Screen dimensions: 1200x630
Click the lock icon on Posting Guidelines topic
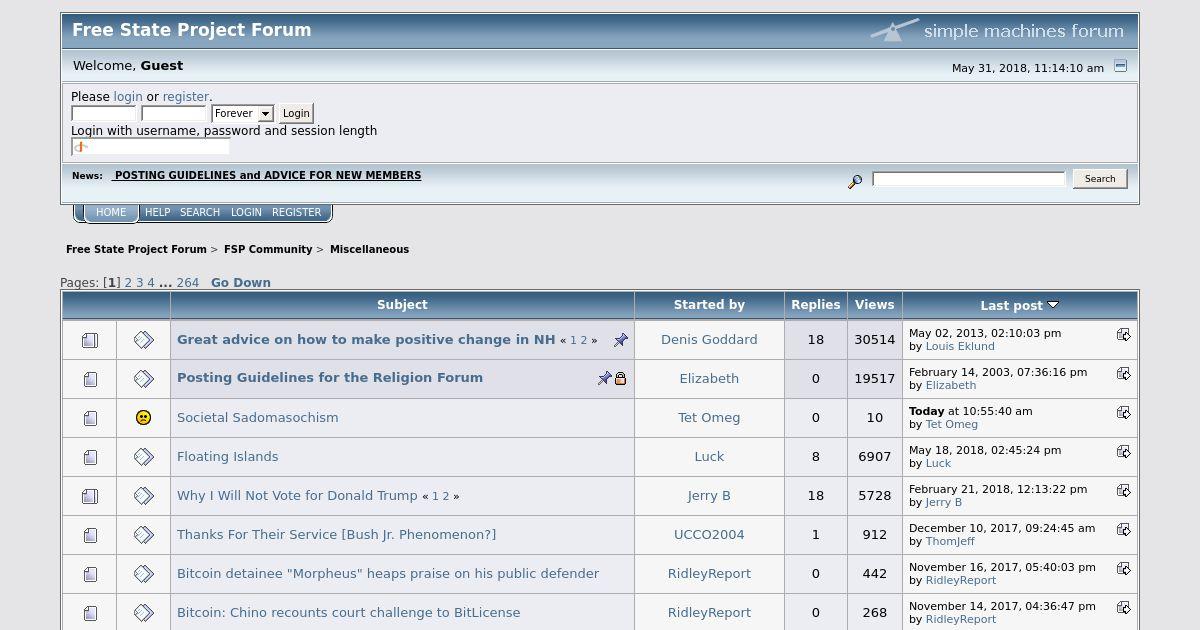click(620, 379)
